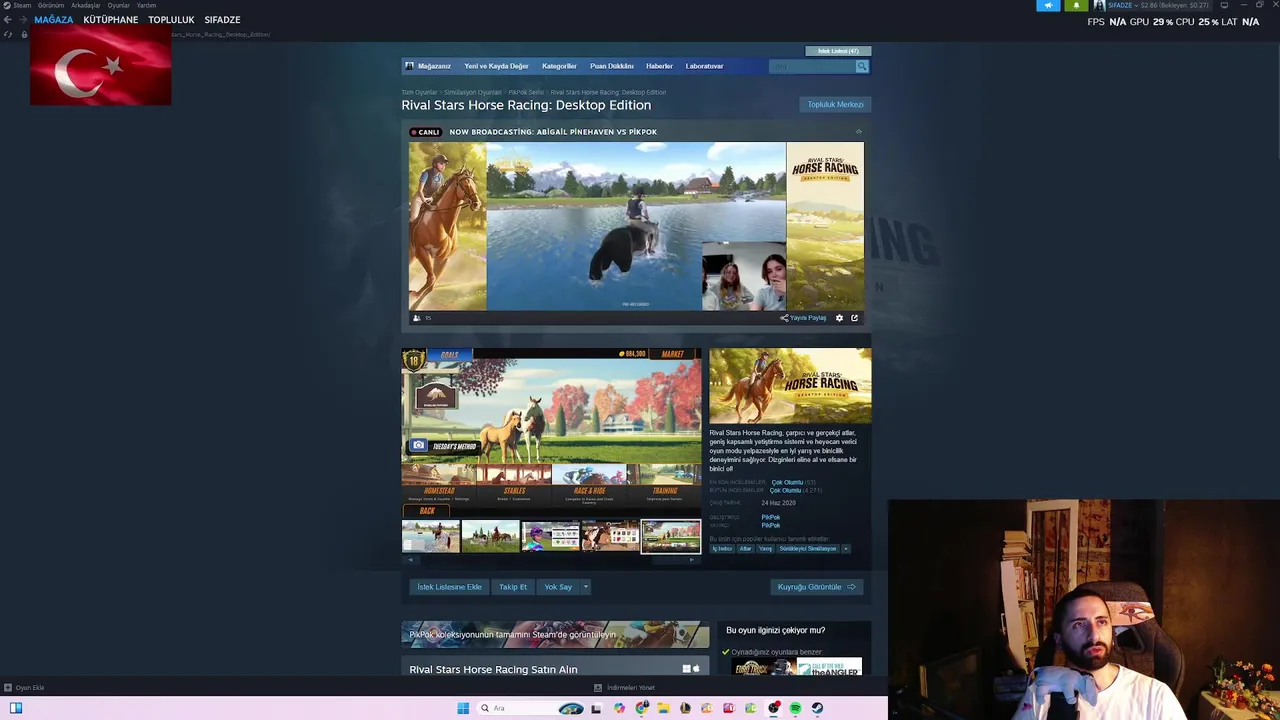1280x720 pixels.
Task: Click Kuyruğu Görüntüle button
Action: tap(817, 587)
